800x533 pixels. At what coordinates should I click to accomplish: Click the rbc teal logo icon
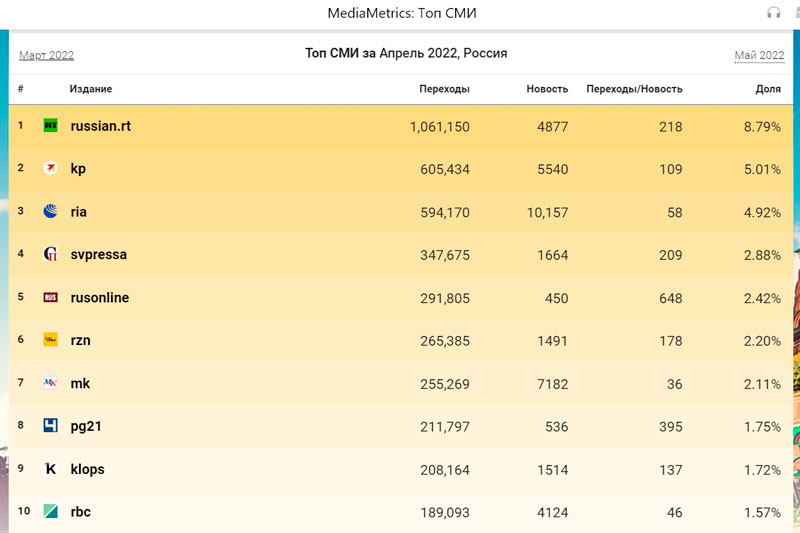point(50,512)
